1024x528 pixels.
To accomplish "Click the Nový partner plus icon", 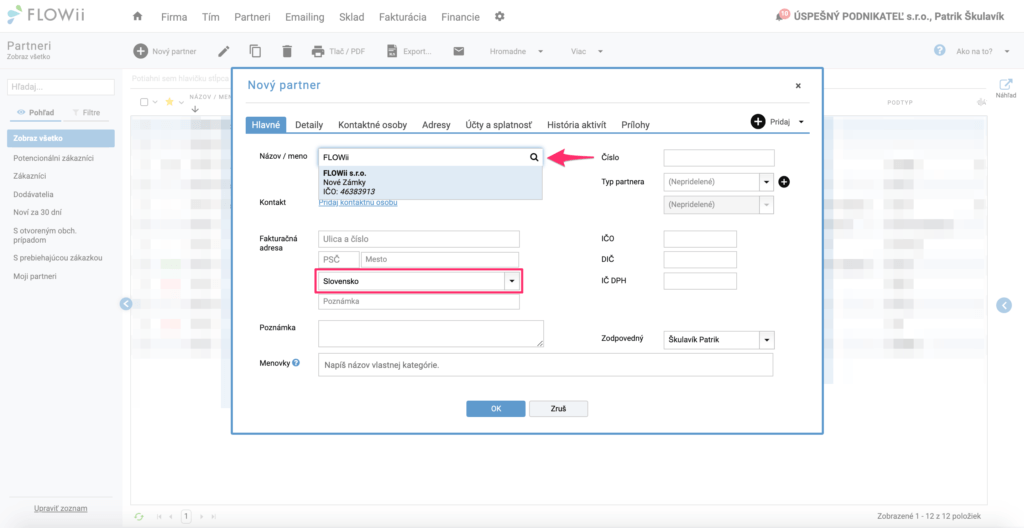I will [140, 51].
